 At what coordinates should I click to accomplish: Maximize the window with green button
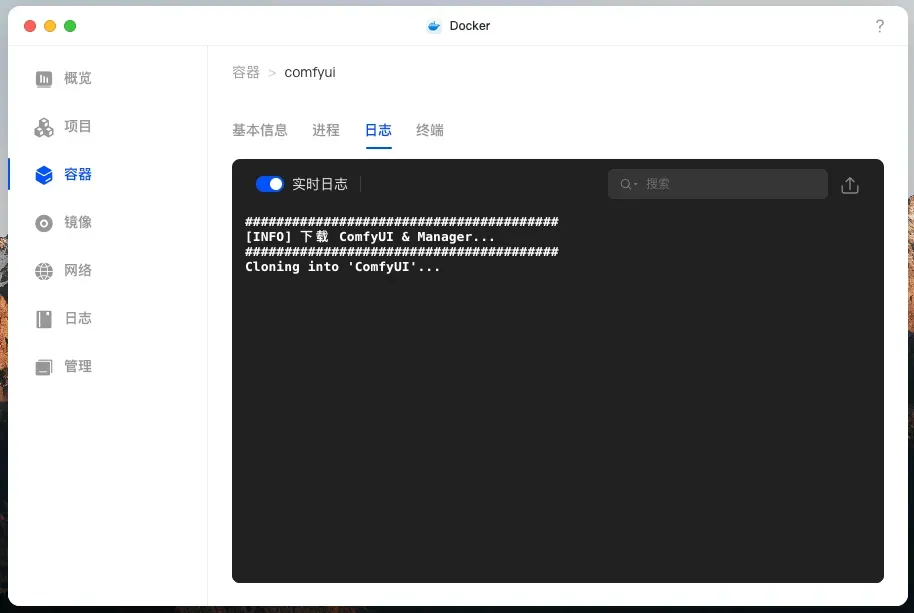pos(70,26)
